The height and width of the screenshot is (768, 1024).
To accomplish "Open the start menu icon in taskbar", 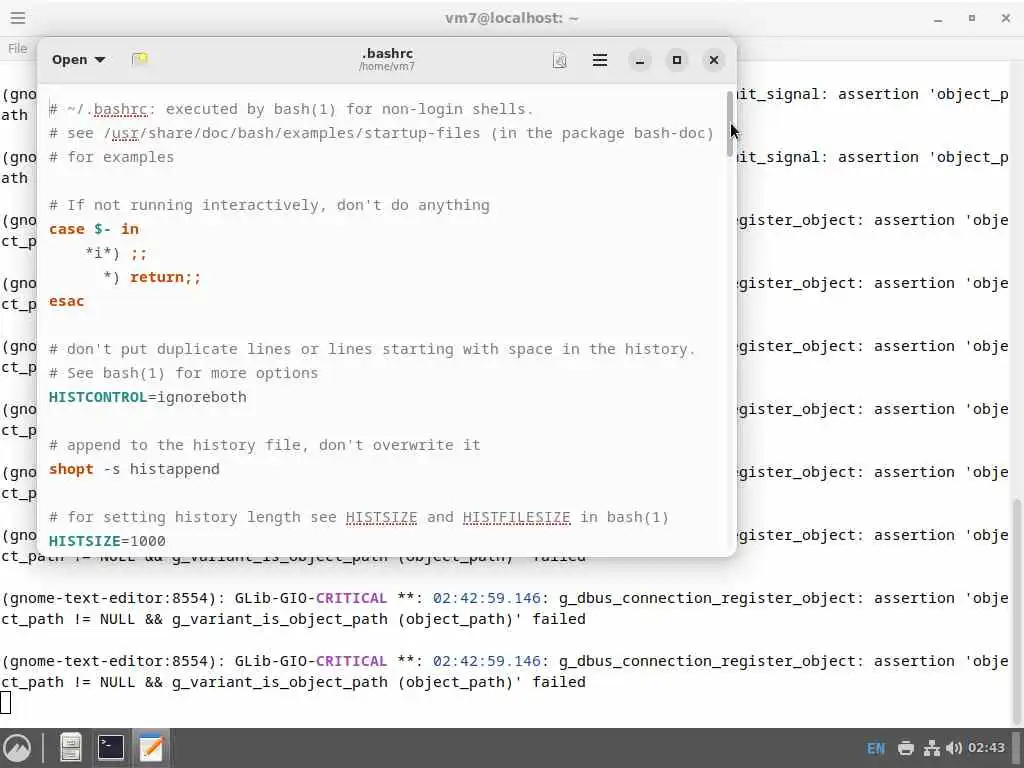I will (18, 748).
